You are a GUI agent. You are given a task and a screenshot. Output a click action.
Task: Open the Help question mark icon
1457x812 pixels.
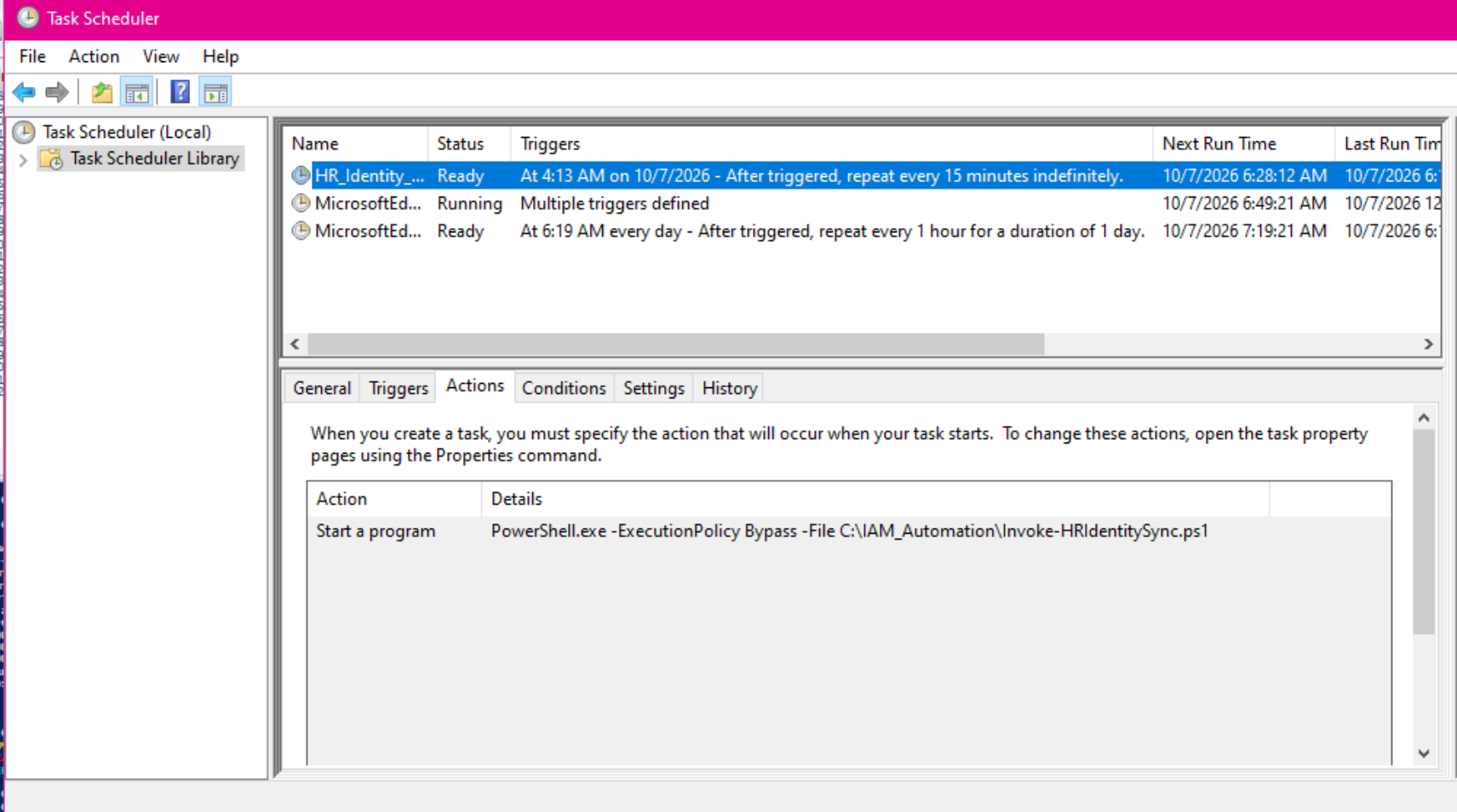[x=180, y=92]
